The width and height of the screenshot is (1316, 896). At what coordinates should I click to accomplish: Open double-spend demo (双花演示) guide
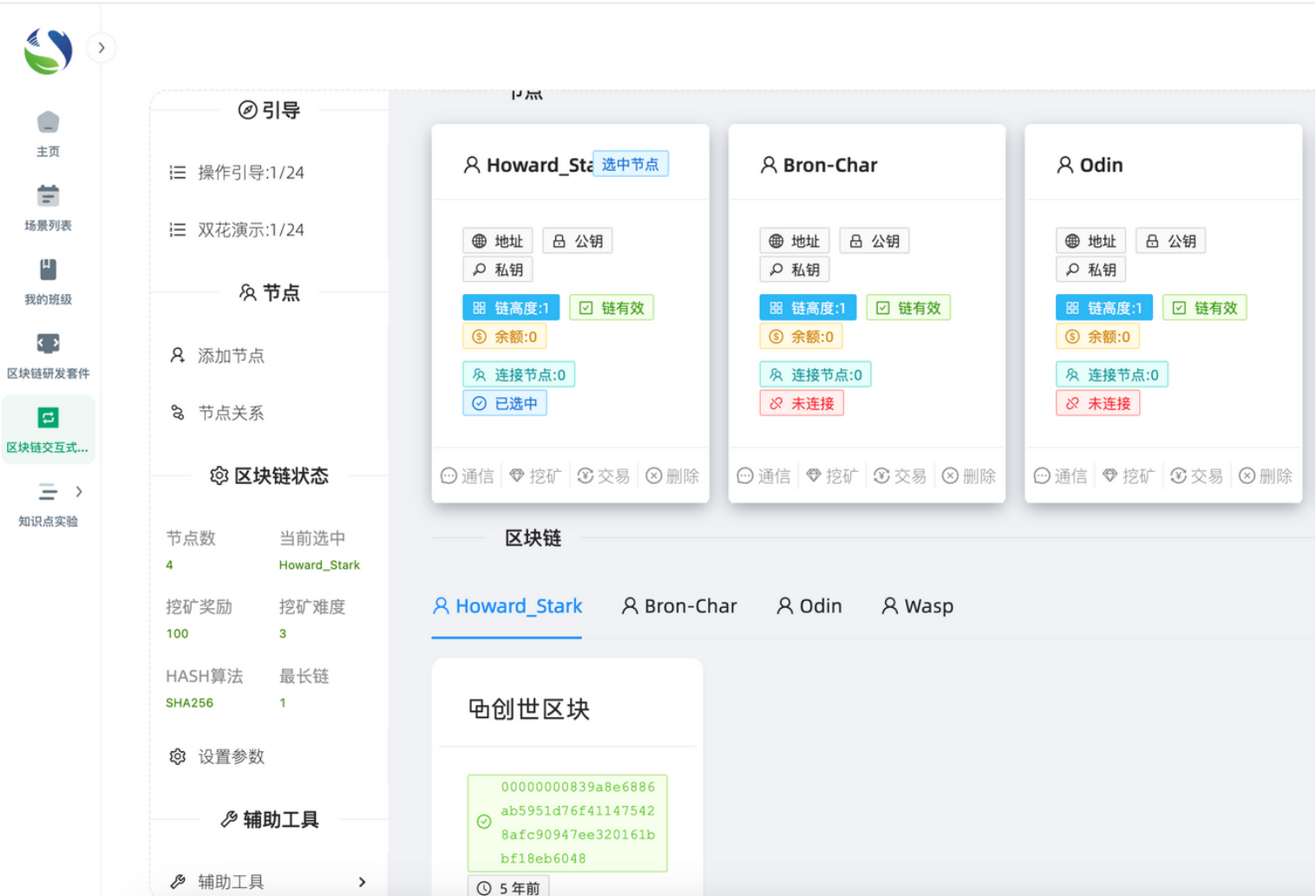[251, 230]
